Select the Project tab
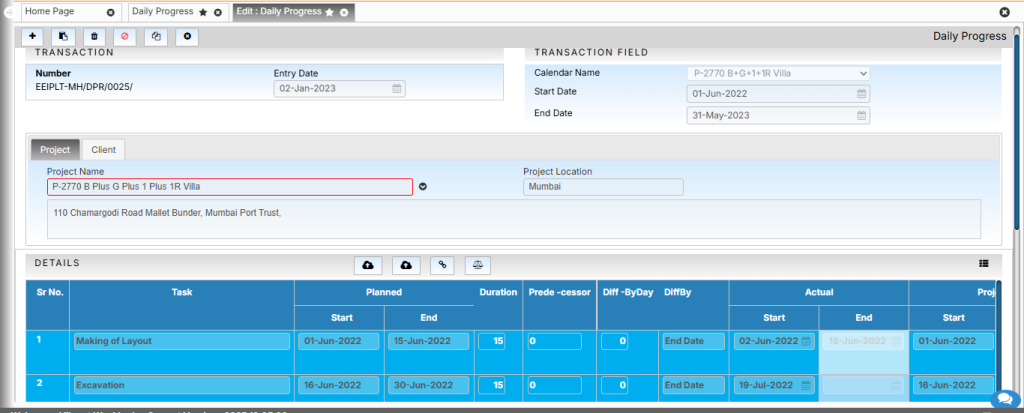1024x413 pixels. click(55, 150)
